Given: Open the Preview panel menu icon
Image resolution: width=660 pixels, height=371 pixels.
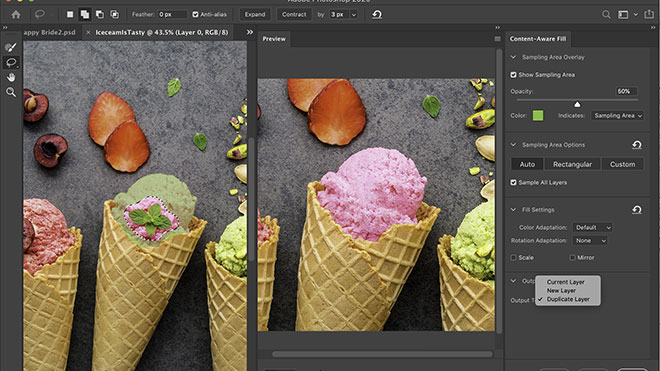Looking at the screenshot, I should (497, 39).
